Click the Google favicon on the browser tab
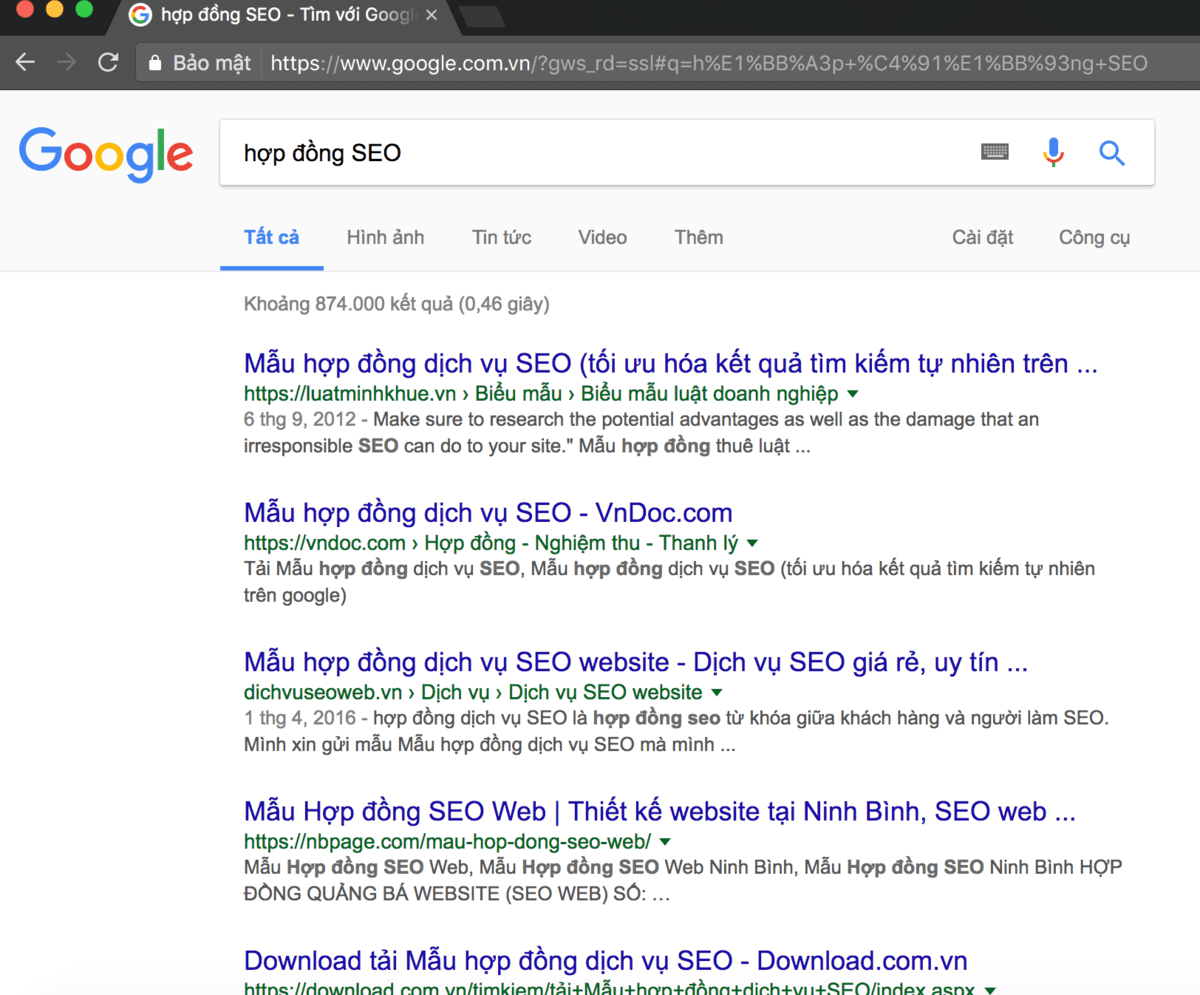The width and height of the screenshot is (1200, 995). 140,15
